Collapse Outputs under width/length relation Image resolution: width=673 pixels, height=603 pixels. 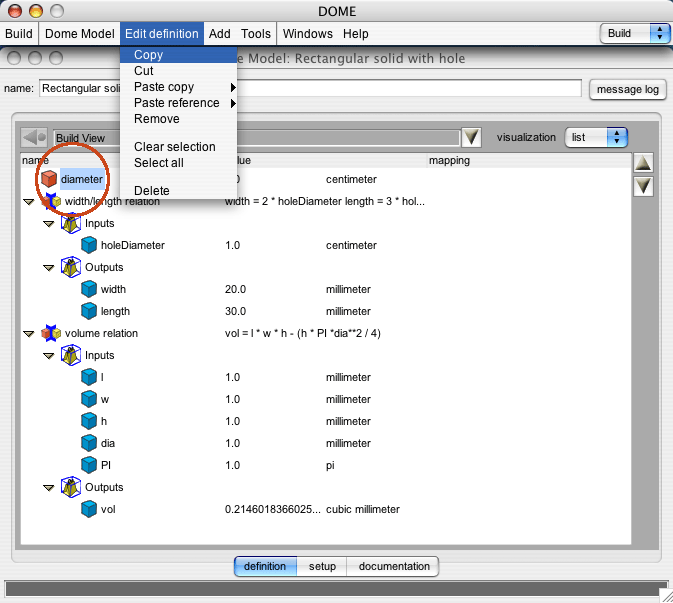click(49, 268)
